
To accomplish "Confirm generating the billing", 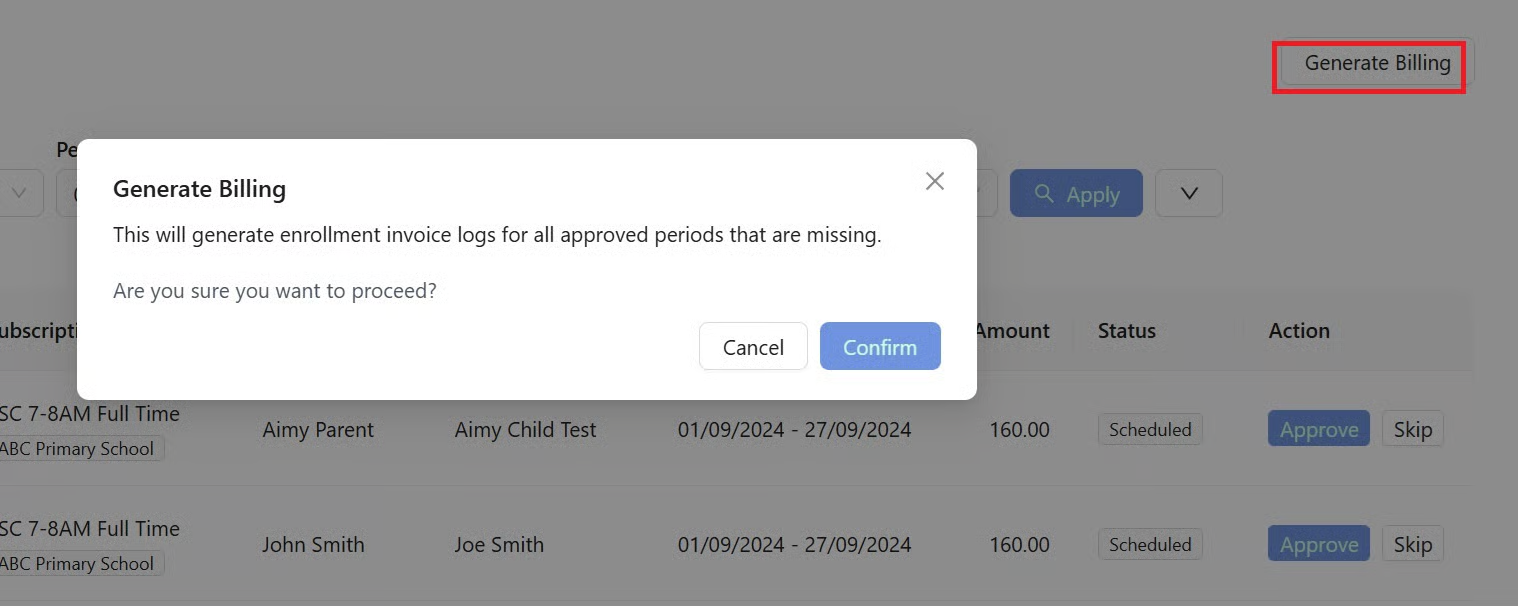I will [x=879, y=347].
